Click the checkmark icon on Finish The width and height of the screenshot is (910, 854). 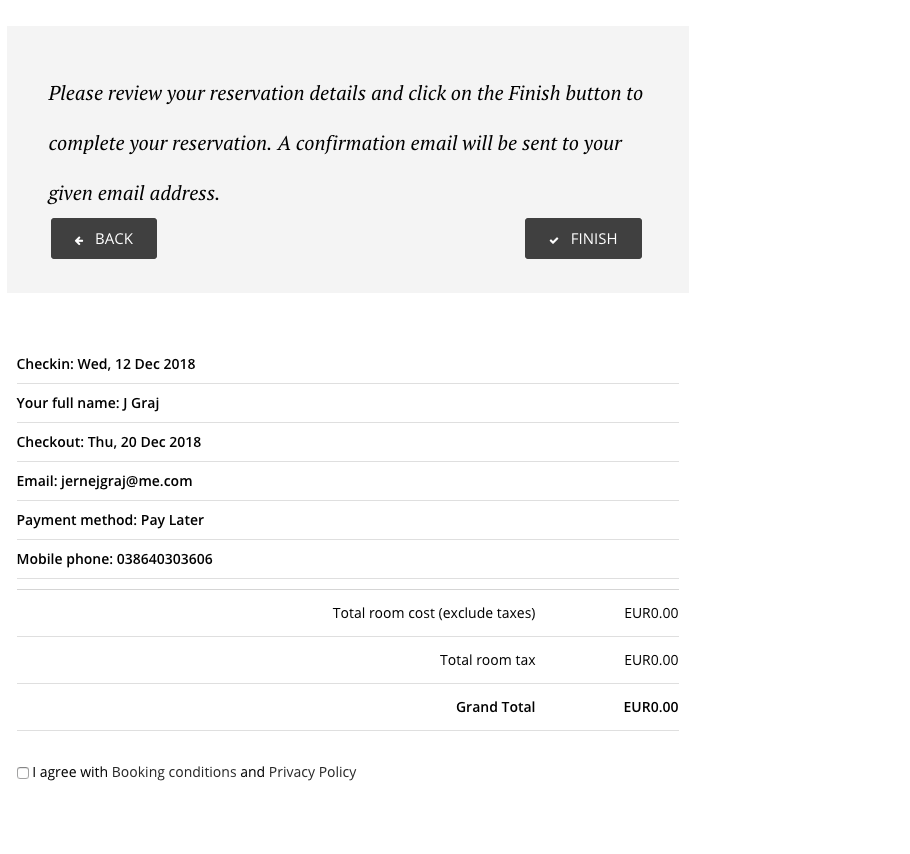point(554,240)
